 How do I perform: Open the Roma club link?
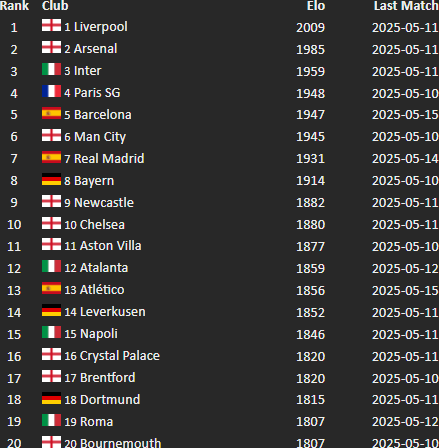pyautogui.click(x=96, y=422)
